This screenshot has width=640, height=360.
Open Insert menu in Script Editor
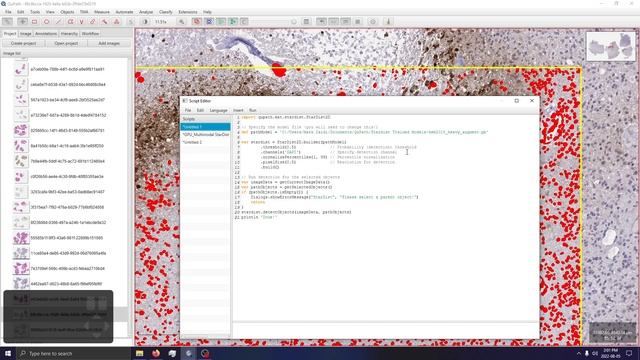(x=238, y=110)
